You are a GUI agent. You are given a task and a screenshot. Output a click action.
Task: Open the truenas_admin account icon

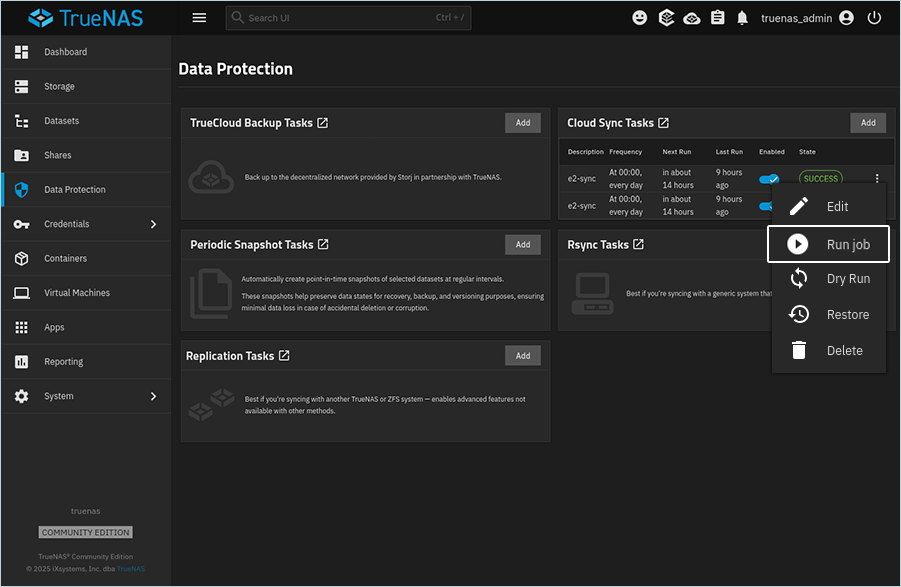[846, 18]
